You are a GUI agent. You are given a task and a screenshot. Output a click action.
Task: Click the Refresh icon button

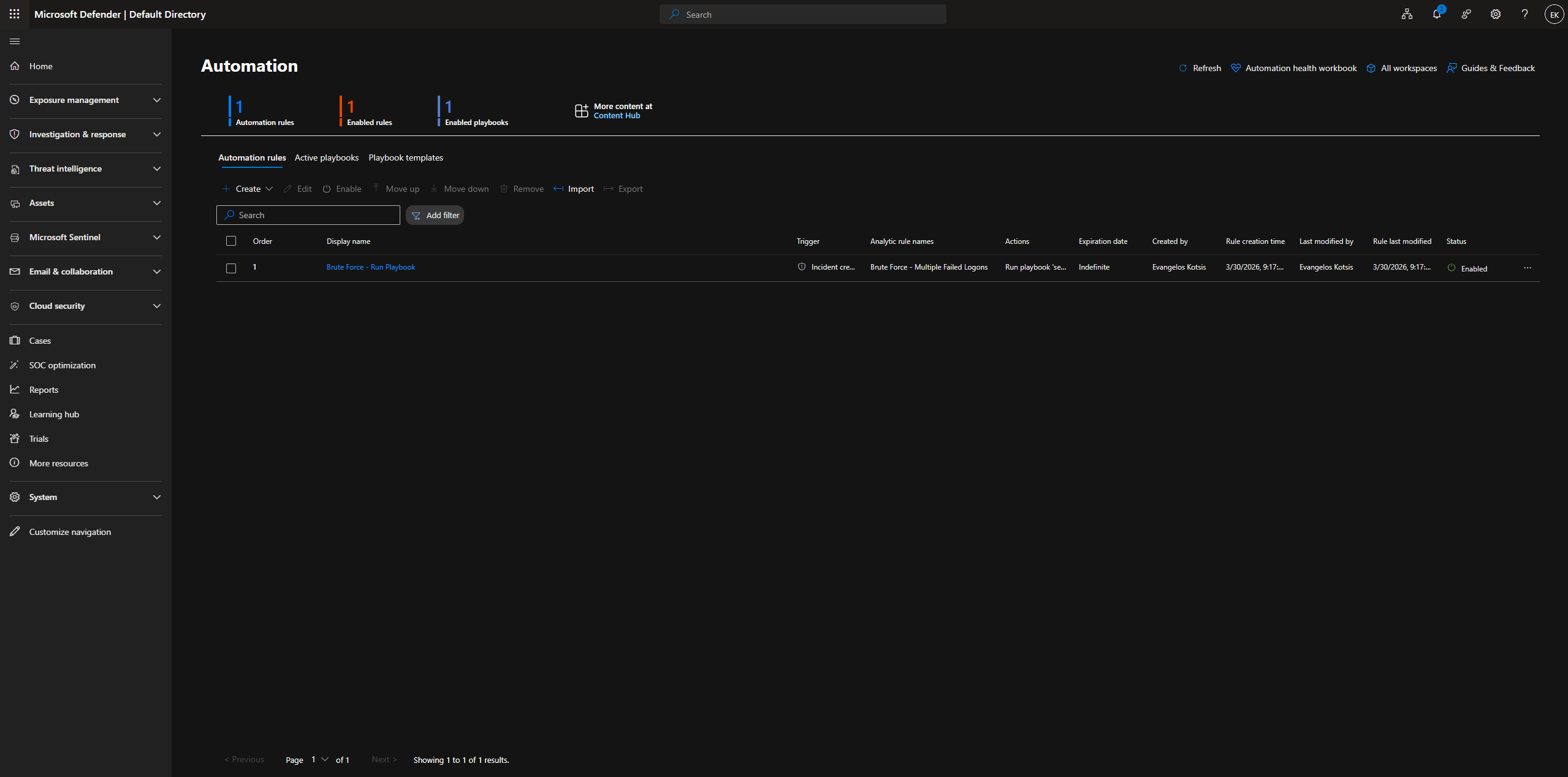coord(1200,68)
